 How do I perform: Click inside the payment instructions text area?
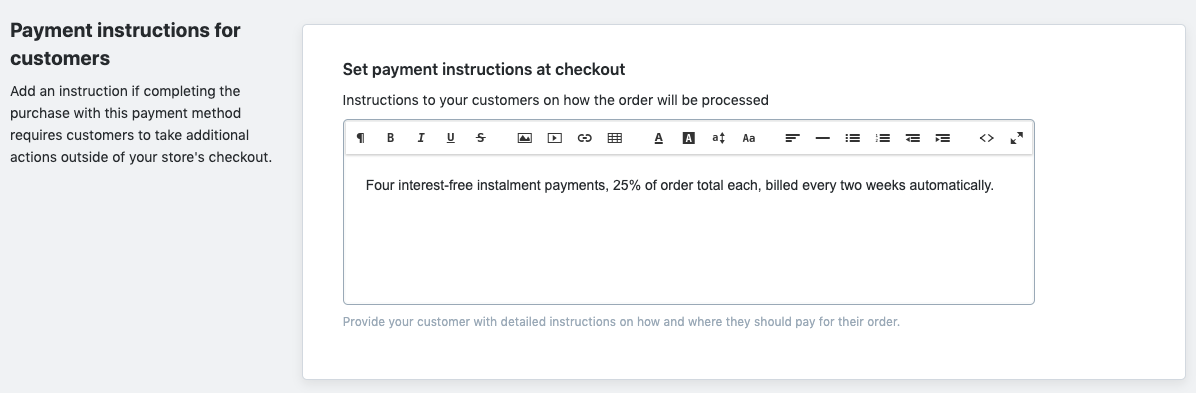click(689, 230)
